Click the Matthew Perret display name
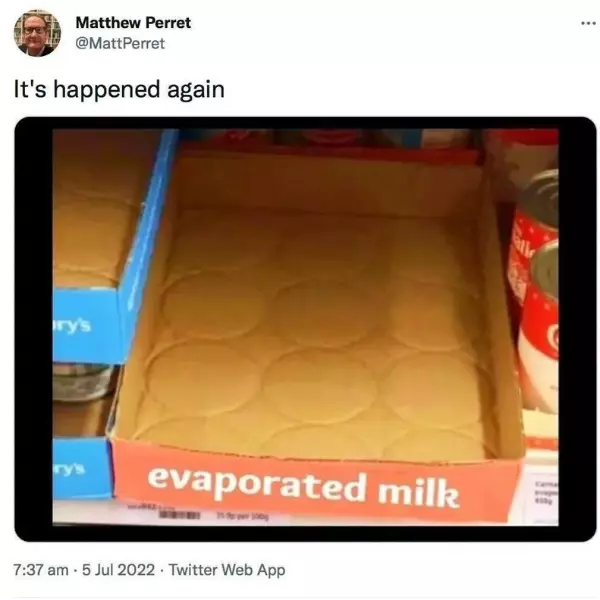Viewport: 600px width, 600px height. pos(133,23)
